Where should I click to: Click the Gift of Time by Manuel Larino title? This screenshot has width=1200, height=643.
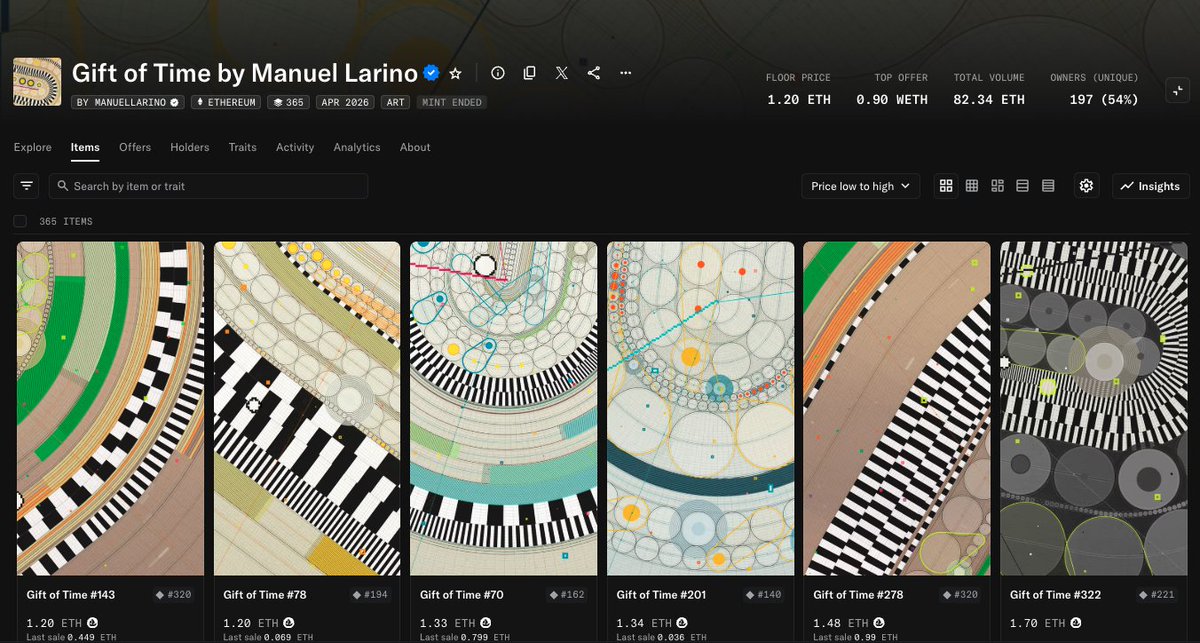[245, 73]
